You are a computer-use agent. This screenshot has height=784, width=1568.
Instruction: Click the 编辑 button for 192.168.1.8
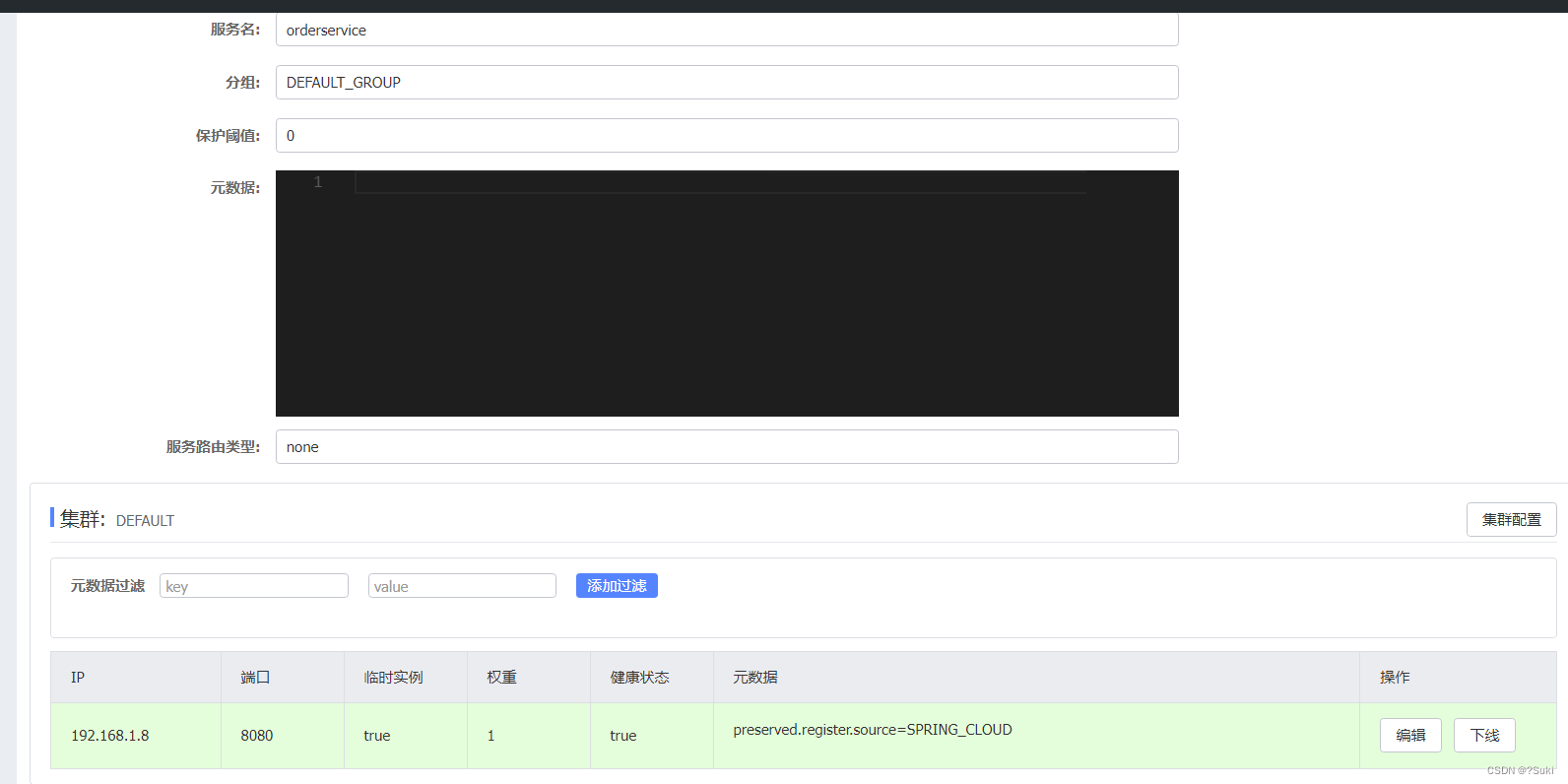[1410, 736]
